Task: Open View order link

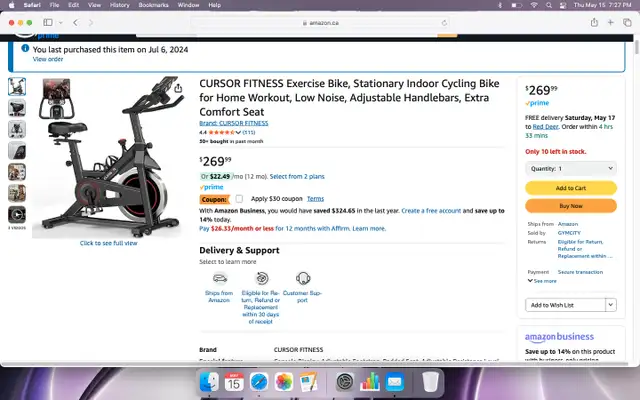Action: 48,59
